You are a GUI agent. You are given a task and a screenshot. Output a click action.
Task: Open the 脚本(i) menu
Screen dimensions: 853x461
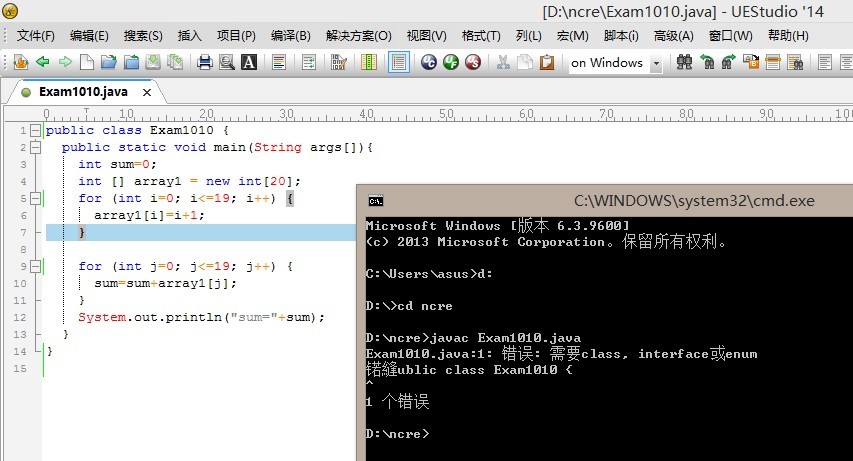tap(621, 35)
